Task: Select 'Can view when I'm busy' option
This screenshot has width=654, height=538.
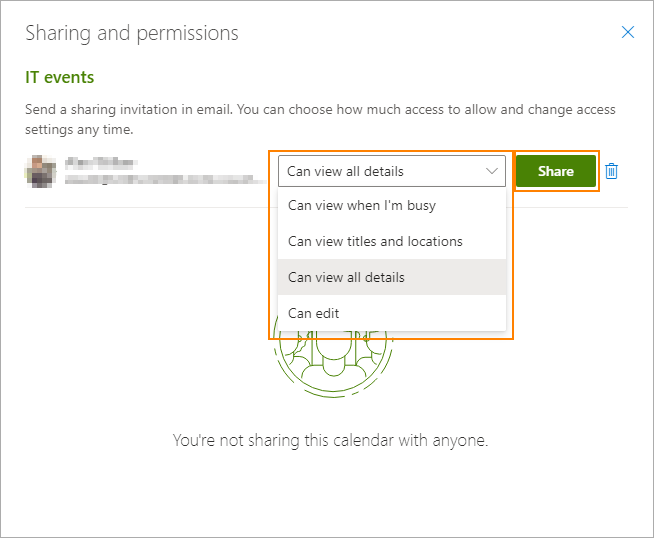Action: 362,206
